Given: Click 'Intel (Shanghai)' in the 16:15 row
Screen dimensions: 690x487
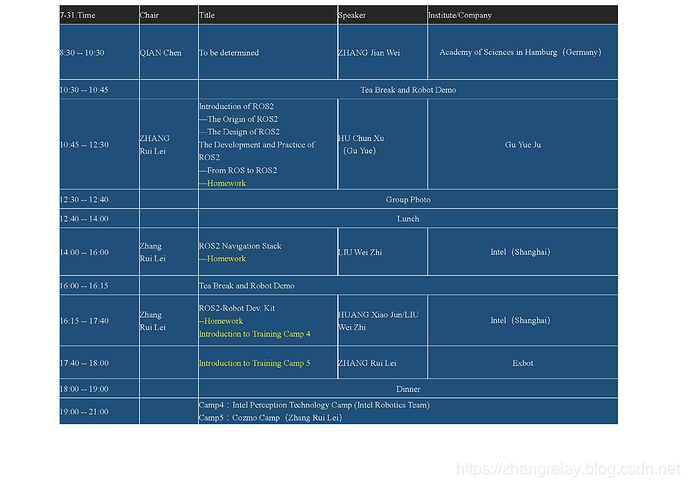Looking at the screenshot, I should pos(522,321).
